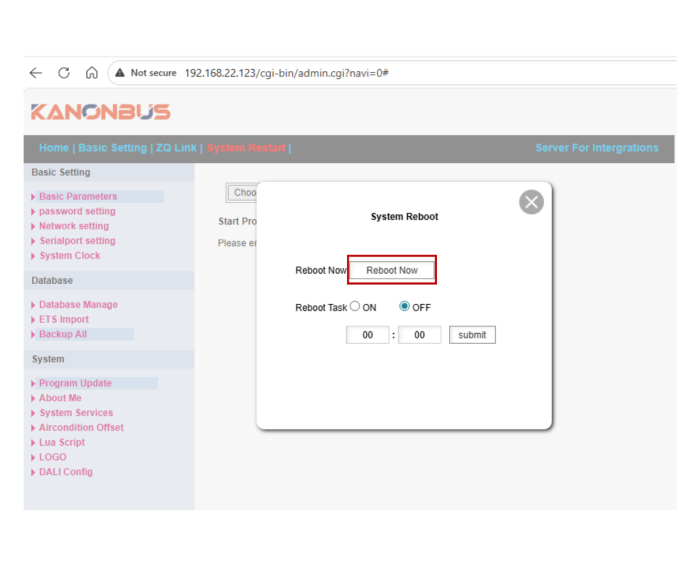Viewport: 700px width, 567px height.
Task: Click the KANONBUS logo
Action: (x=100, y=112)
